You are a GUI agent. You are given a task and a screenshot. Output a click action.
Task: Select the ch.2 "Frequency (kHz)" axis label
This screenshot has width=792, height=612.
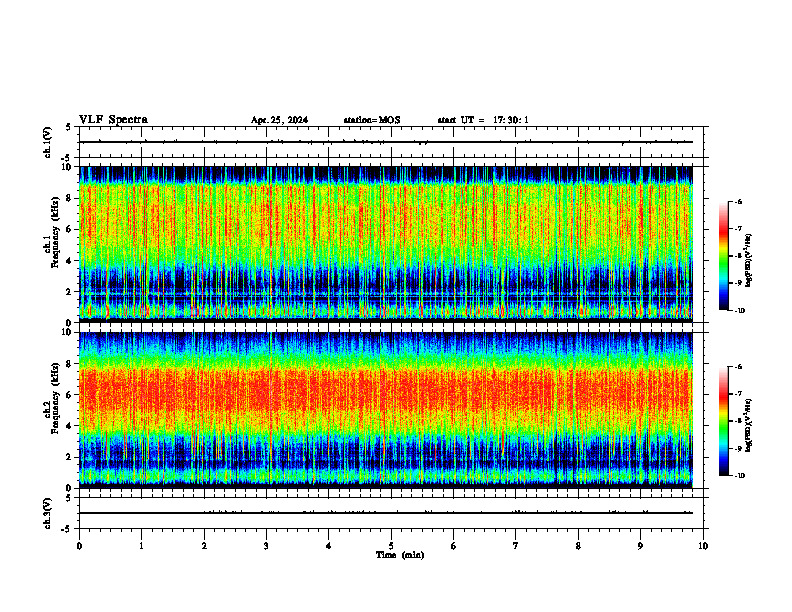[55, 398]
